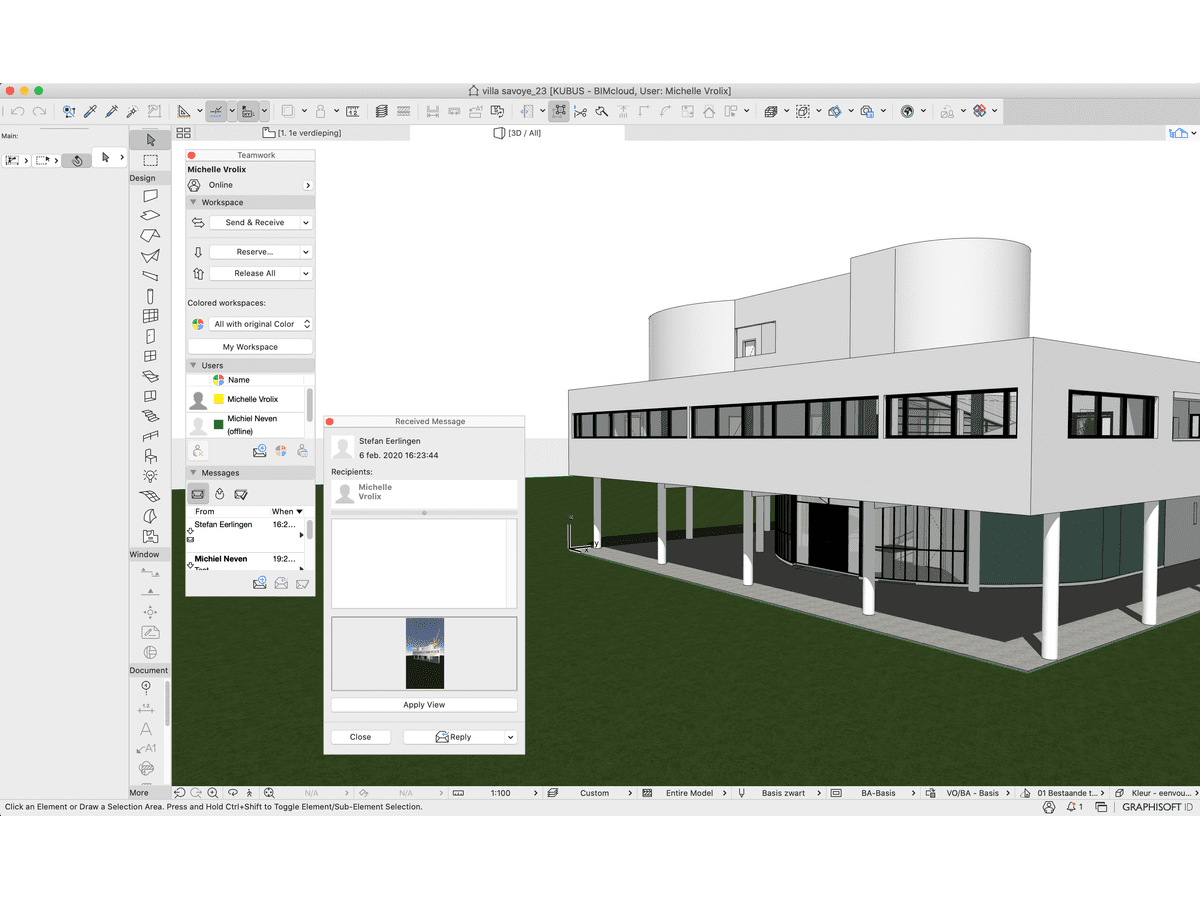Pick the Wall tool in Design
Screen dimensions: 1200x900
coord(150,196)
